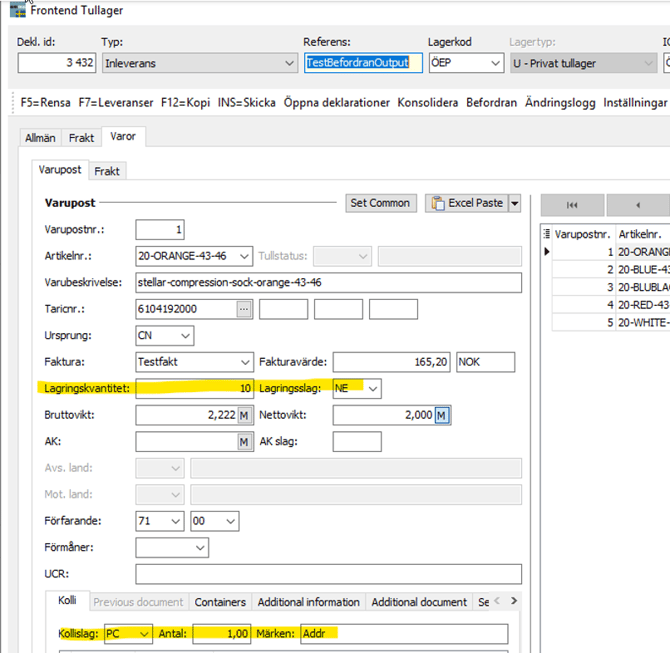The image size is (670, 653).
Task: Open the Befordran menu item
Action: [491, 103]
